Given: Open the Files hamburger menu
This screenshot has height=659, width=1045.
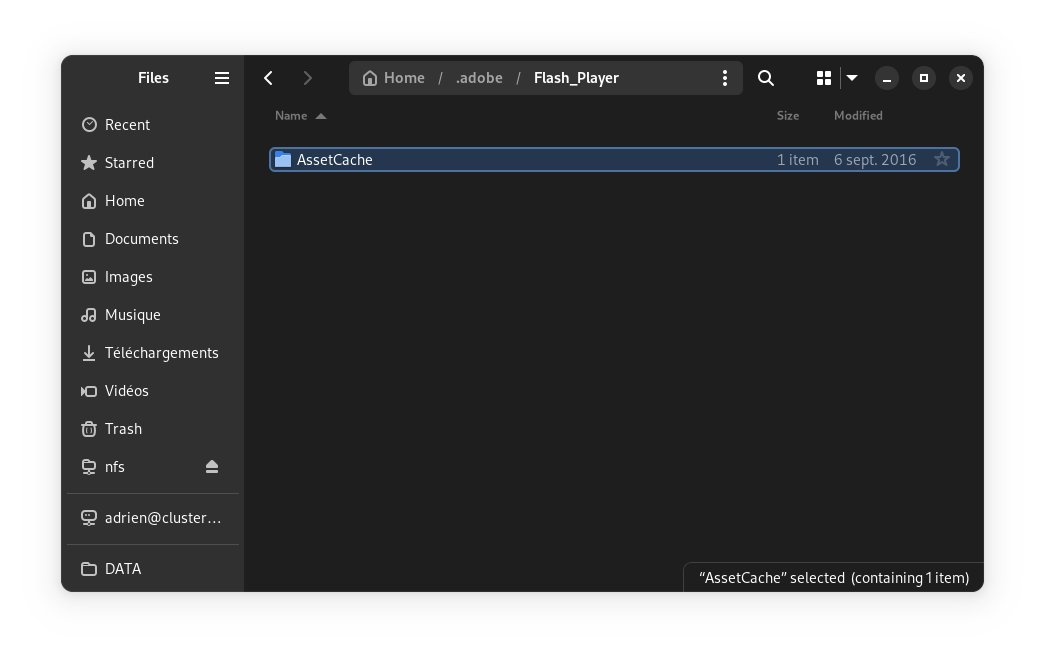Looking at the screenshot, I should pos(222,78).
